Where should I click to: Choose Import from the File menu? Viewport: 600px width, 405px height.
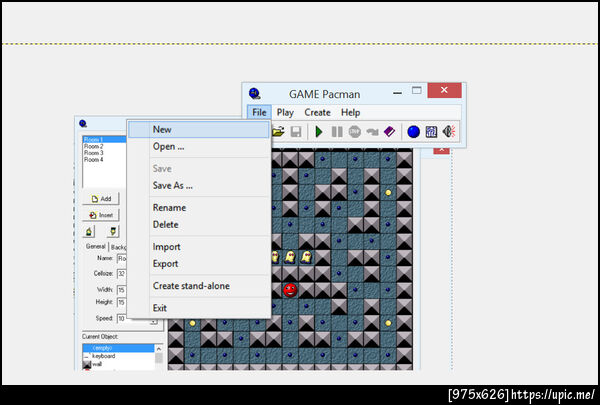point(199,247)
